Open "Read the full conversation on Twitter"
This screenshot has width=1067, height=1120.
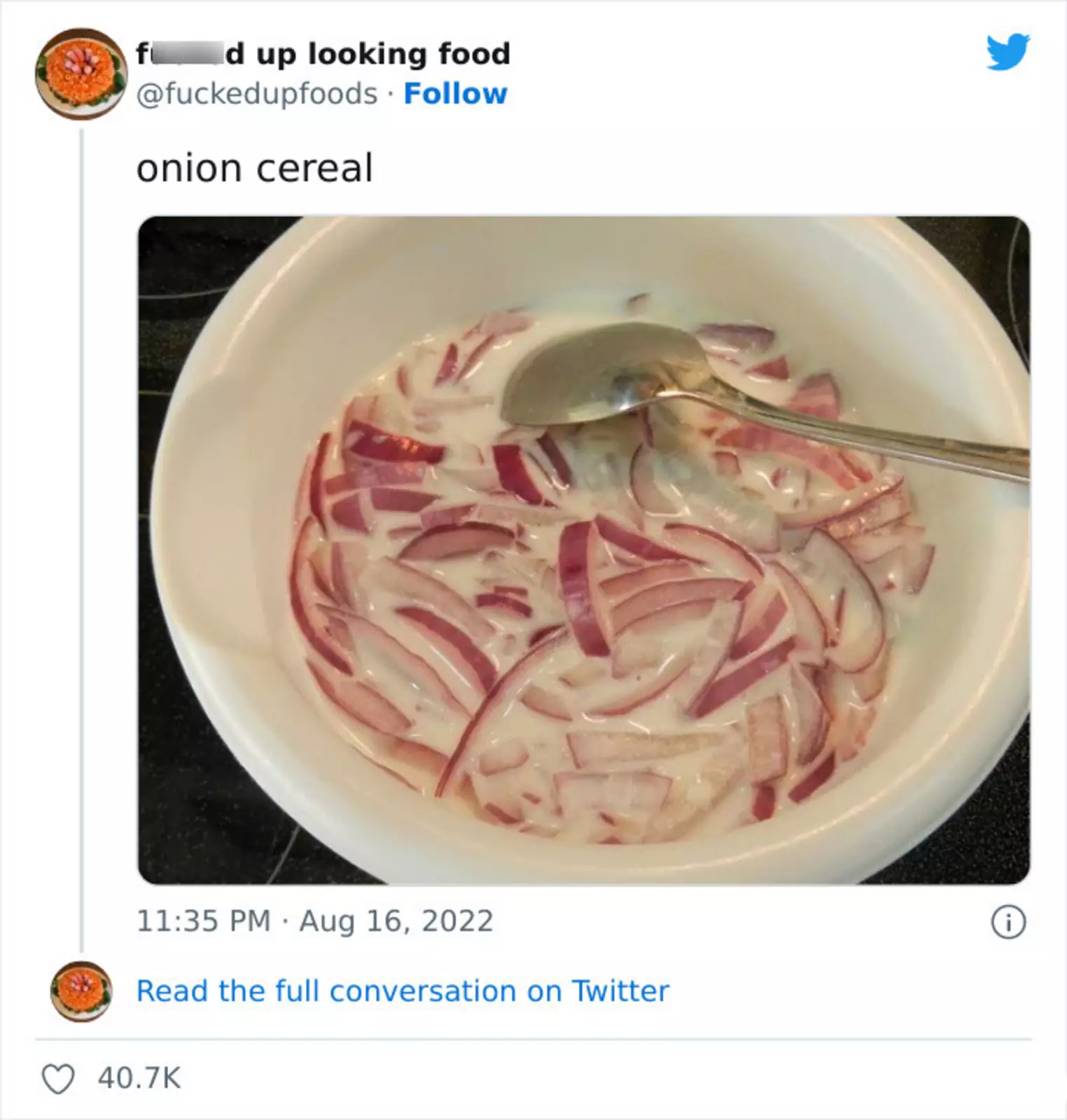pyautogui.click(x=403, y=991)
